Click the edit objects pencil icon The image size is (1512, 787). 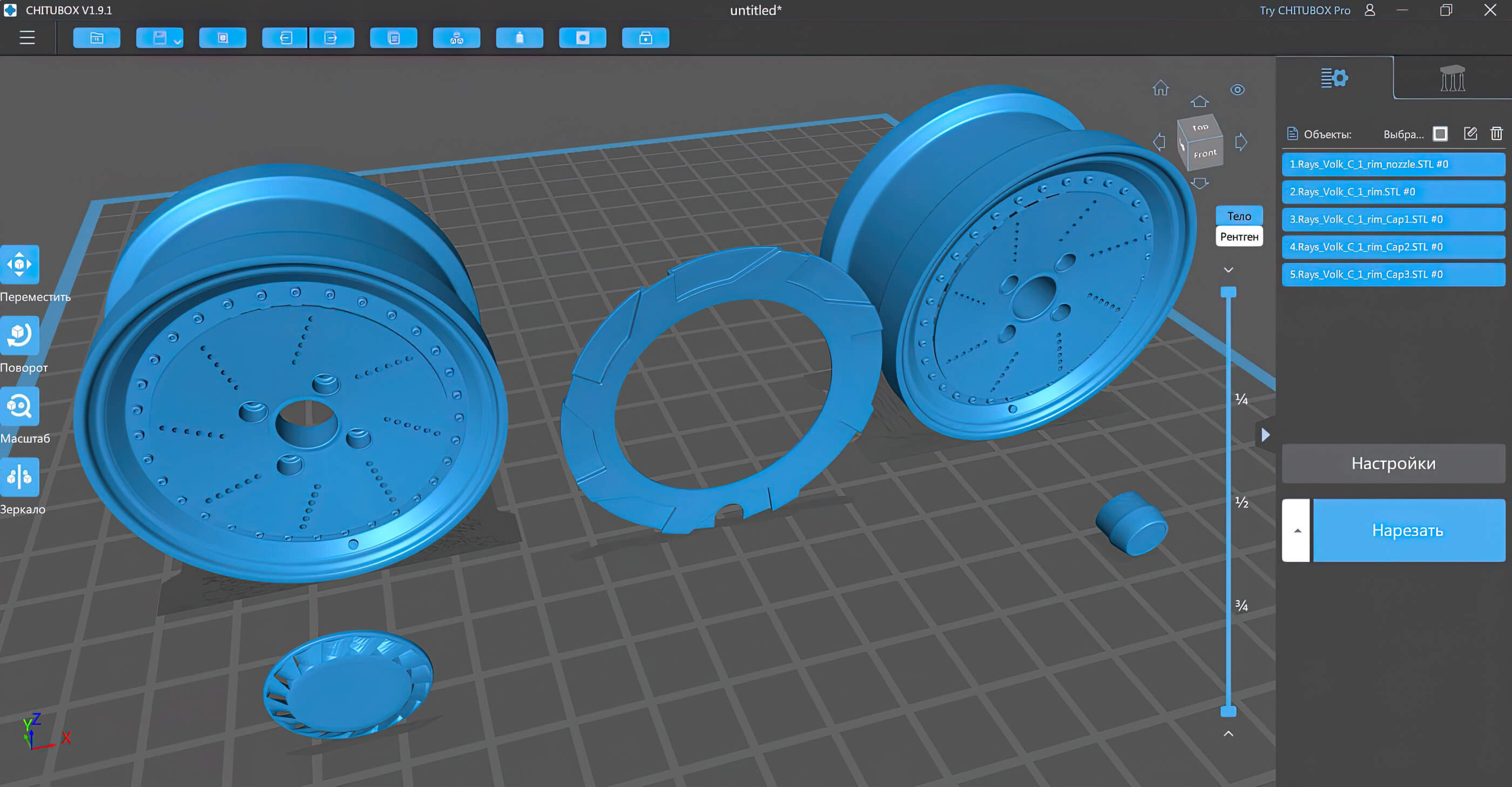(x=1470, y=134)
